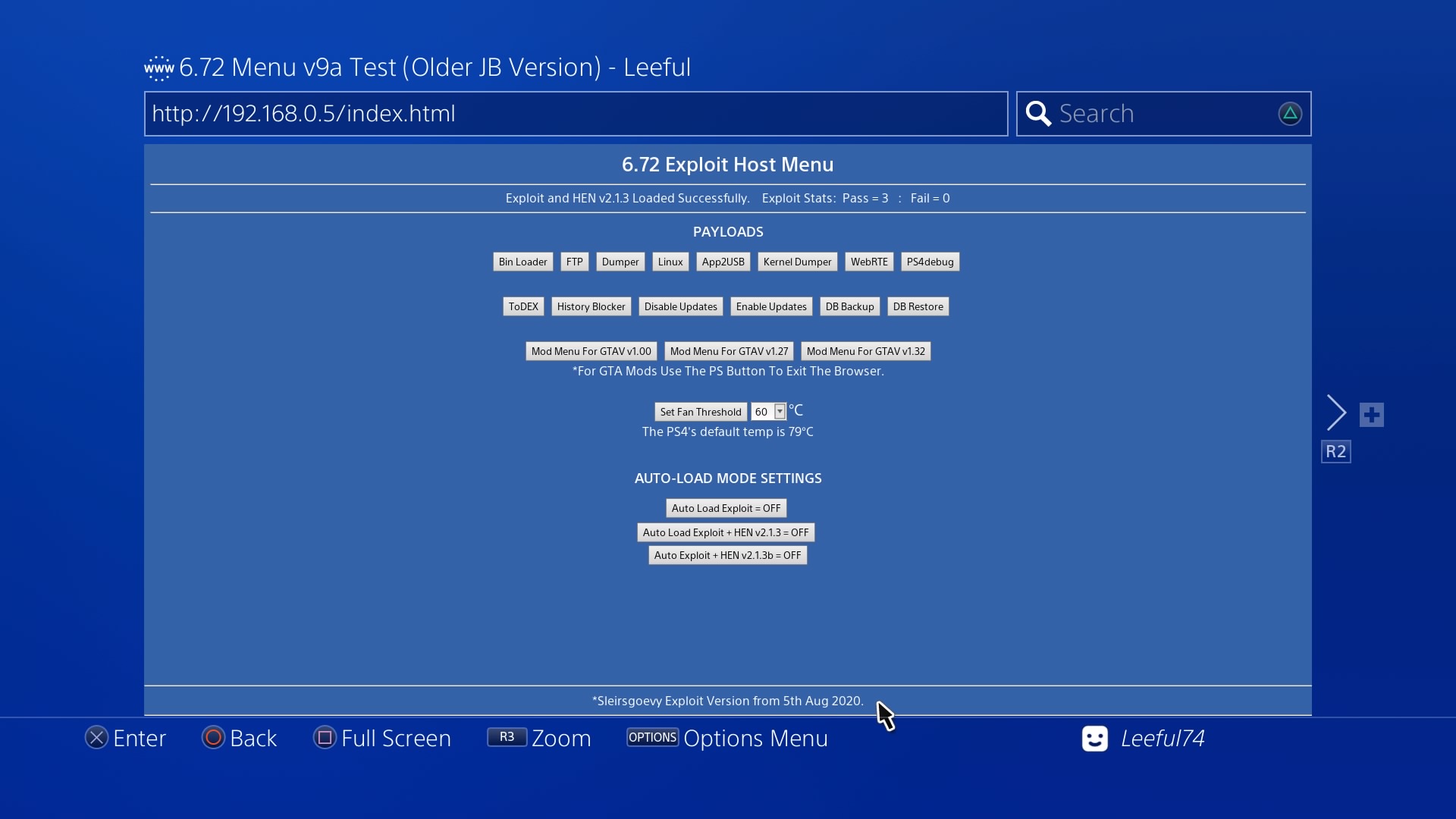Click the Enter label in footer

coord(140,738)
